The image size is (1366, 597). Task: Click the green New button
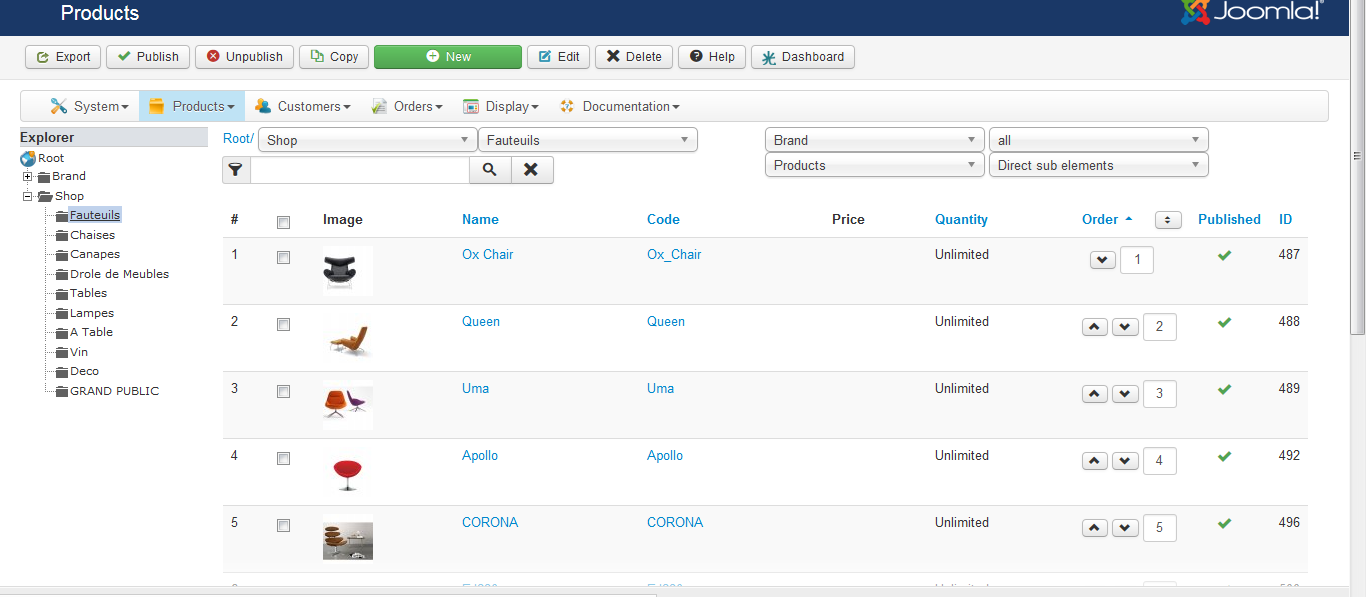pos(448,57)
